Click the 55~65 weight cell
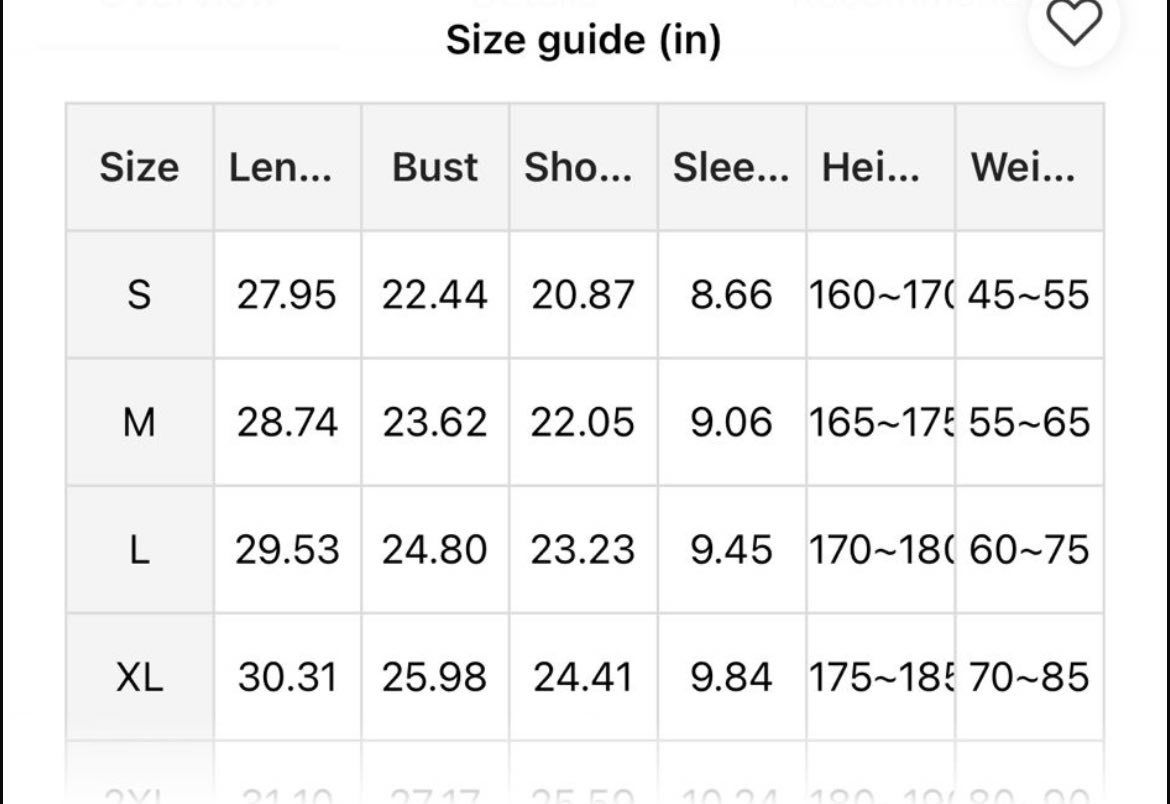This screenshot has width=1170, height=804. (1029, 422)
